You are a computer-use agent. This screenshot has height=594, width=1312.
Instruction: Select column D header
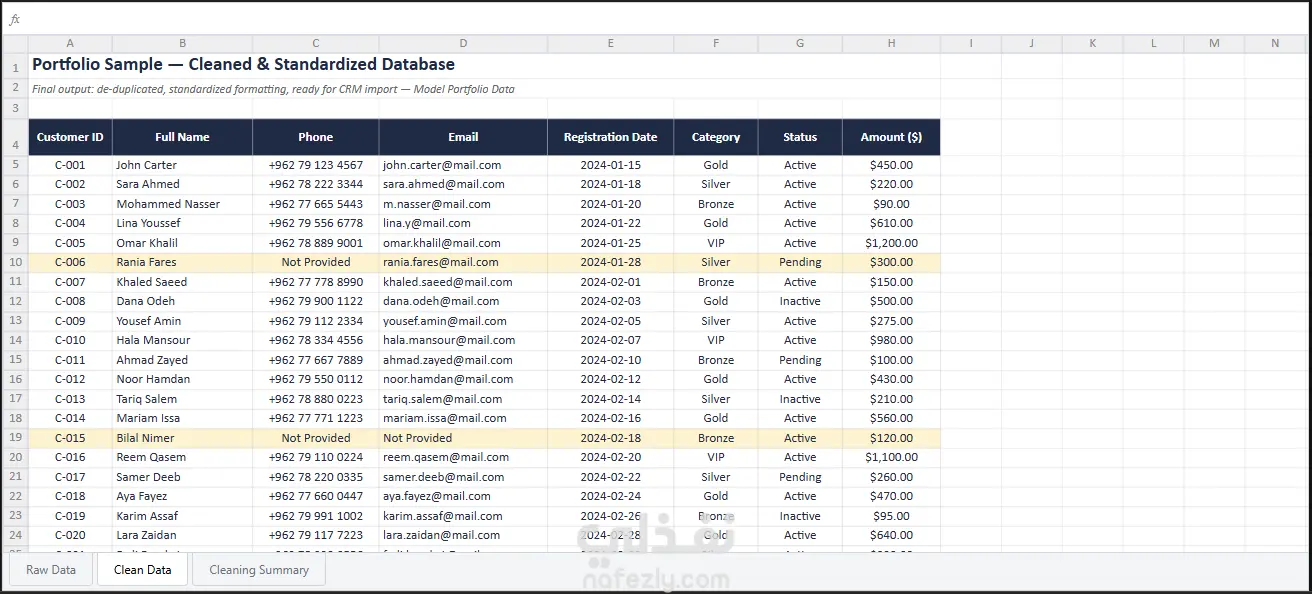pyautogui.click(x=463, y=43)
